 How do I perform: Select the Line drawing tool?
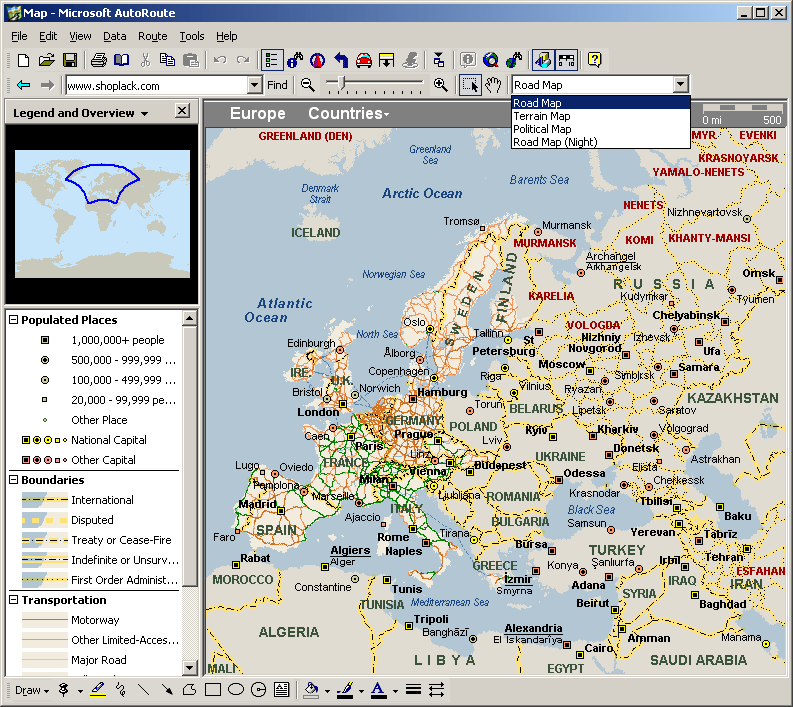(144, 690)
